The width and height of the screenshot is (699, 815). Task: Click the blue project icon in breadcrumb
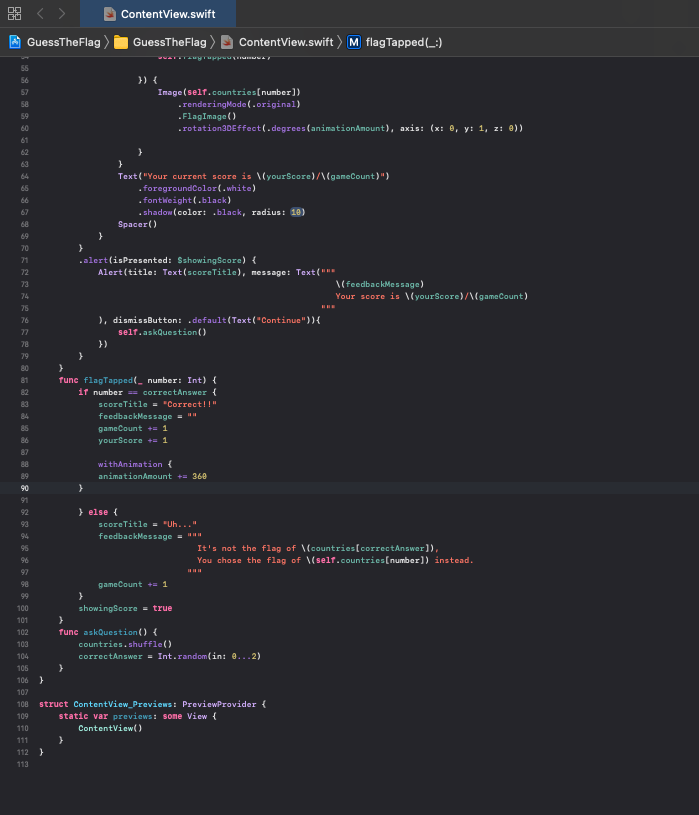[15, 42]
